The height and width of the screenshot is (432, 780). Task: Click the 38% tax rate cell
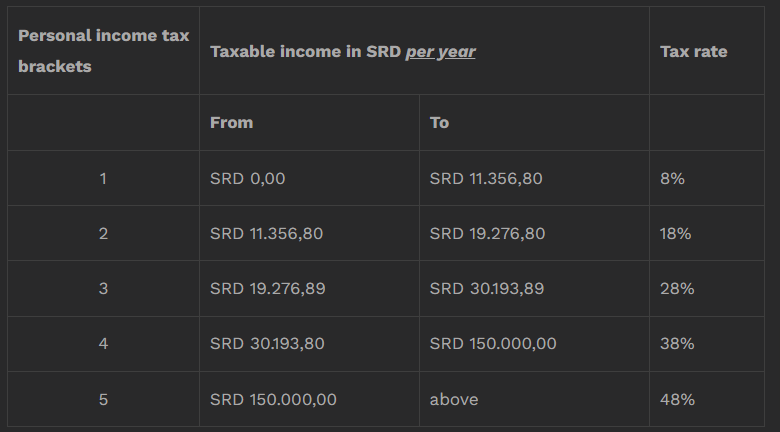tap(707, 344)
